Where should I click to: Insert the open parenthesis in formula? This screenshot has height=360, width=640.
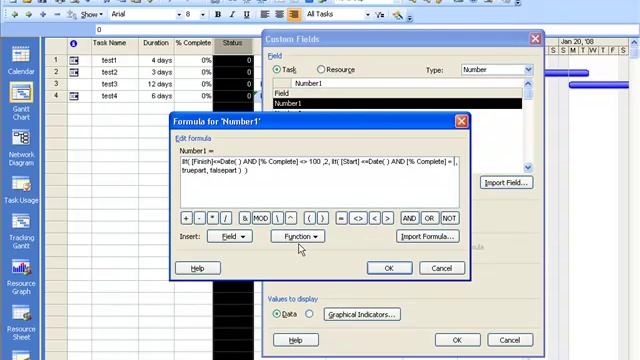309,218
